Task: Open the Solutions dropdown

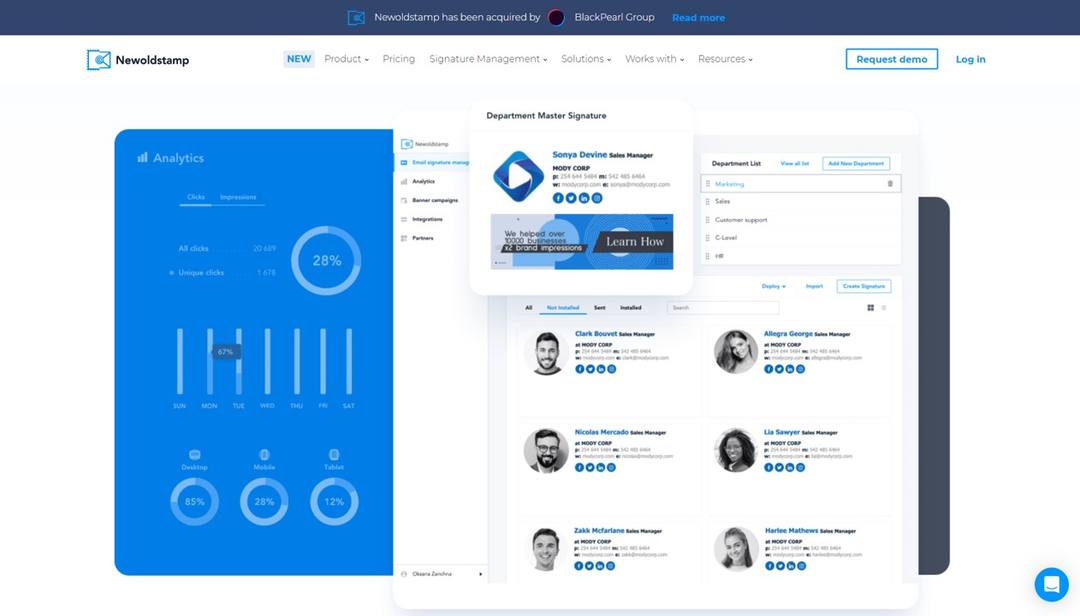Action: coord(586,59)
